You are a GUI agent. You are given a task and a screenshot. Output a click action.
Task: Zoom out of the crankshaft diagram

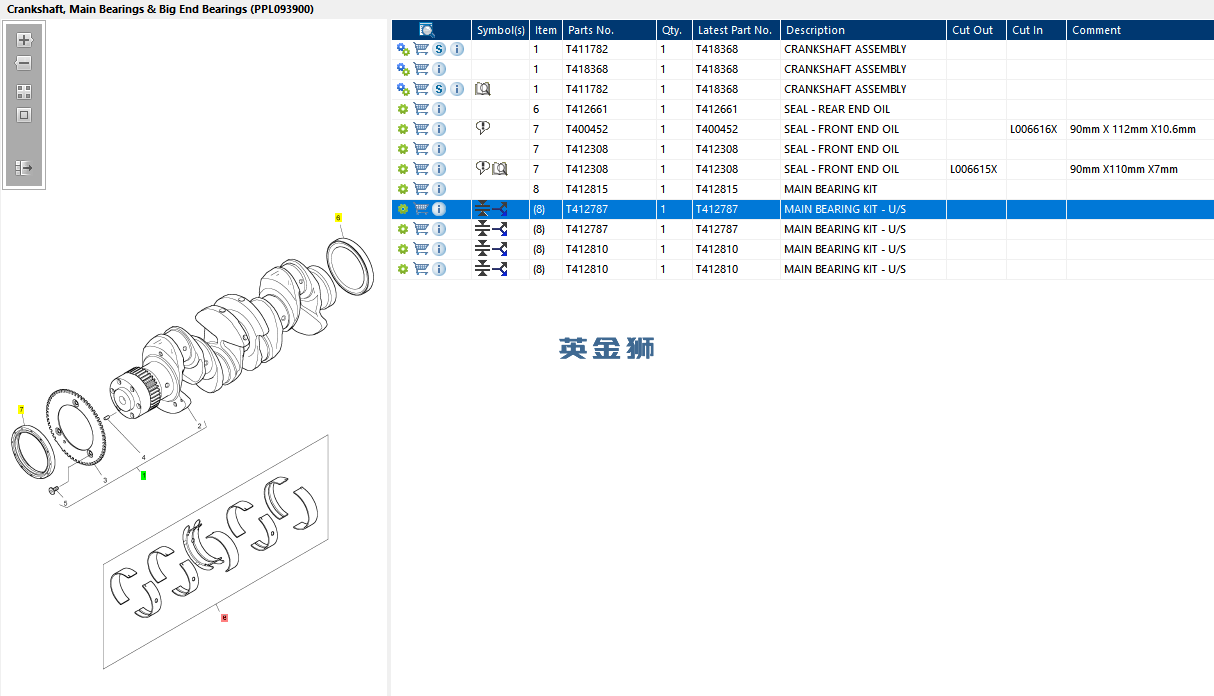click(24, 63)
